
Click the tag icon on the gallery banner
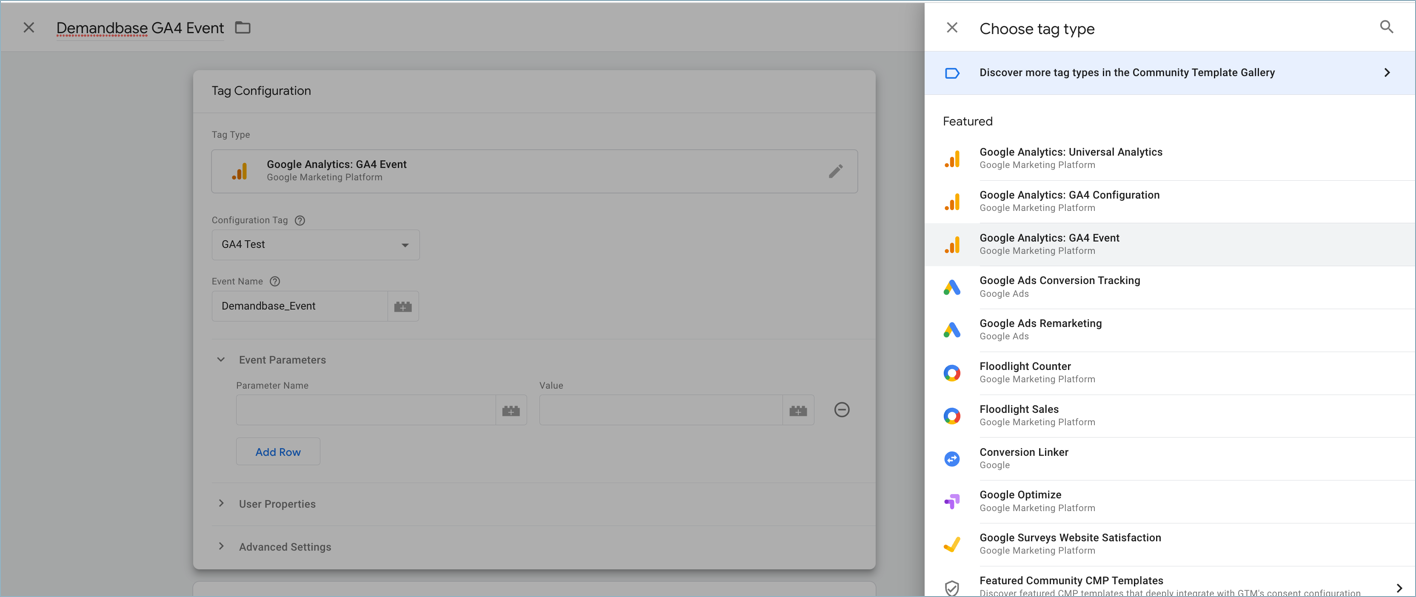click(x=952, y=73)
